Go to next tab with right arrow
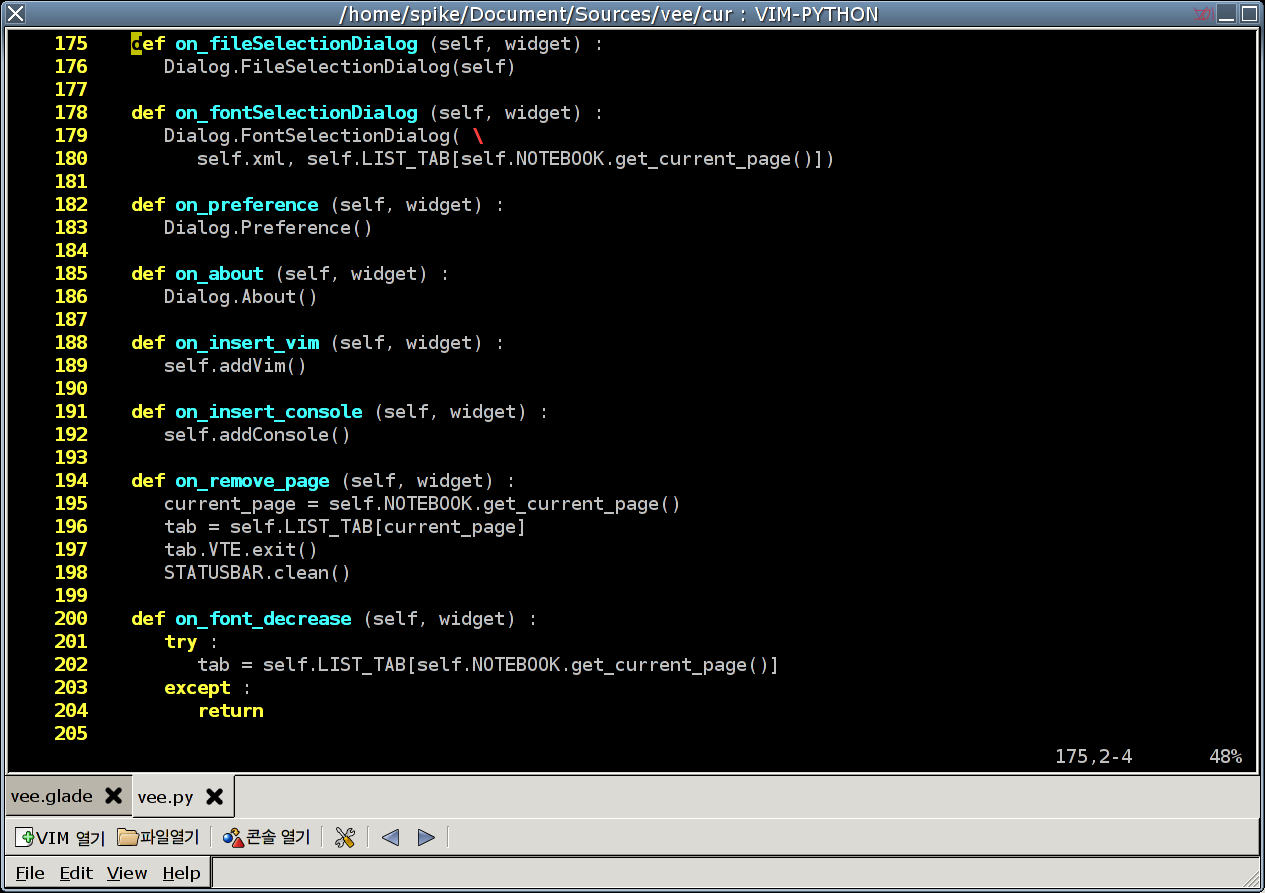1265x893 pixels. pyautogui.click(x=426, y=837)
